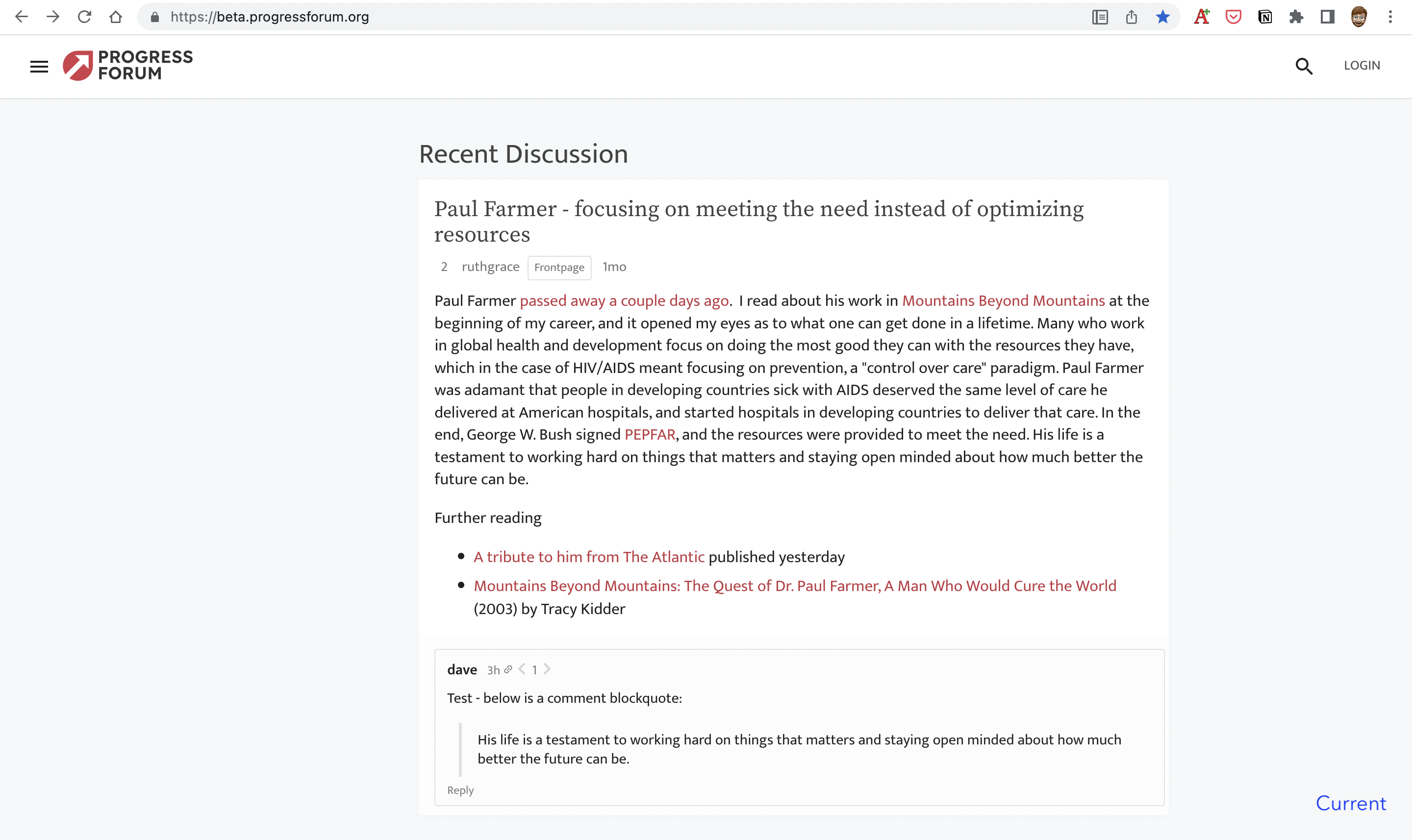
Task: Upvote dave's comment with right chevron
Action: click(547, 669)
